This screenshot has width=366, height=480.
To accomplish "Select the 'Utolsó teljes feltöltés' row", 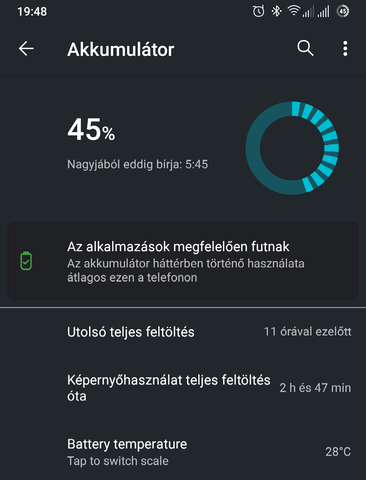I will pyautogui.click(x=183, y=332).
